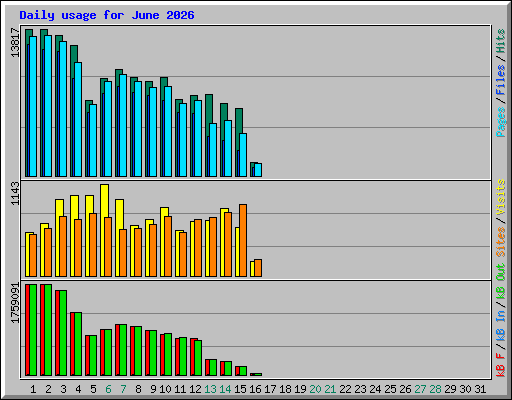Click the green kB Out bar for day 2
Screen dimensions: 512x400
pyautogui.click(x=48, y=330)
